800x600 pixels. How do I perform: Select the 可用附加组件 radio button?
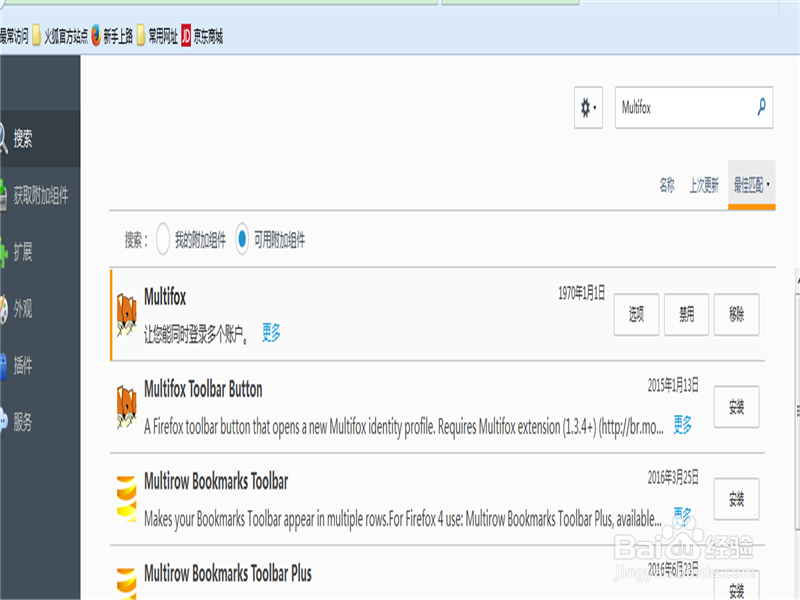pyautogui.click(x=242, y=239)
